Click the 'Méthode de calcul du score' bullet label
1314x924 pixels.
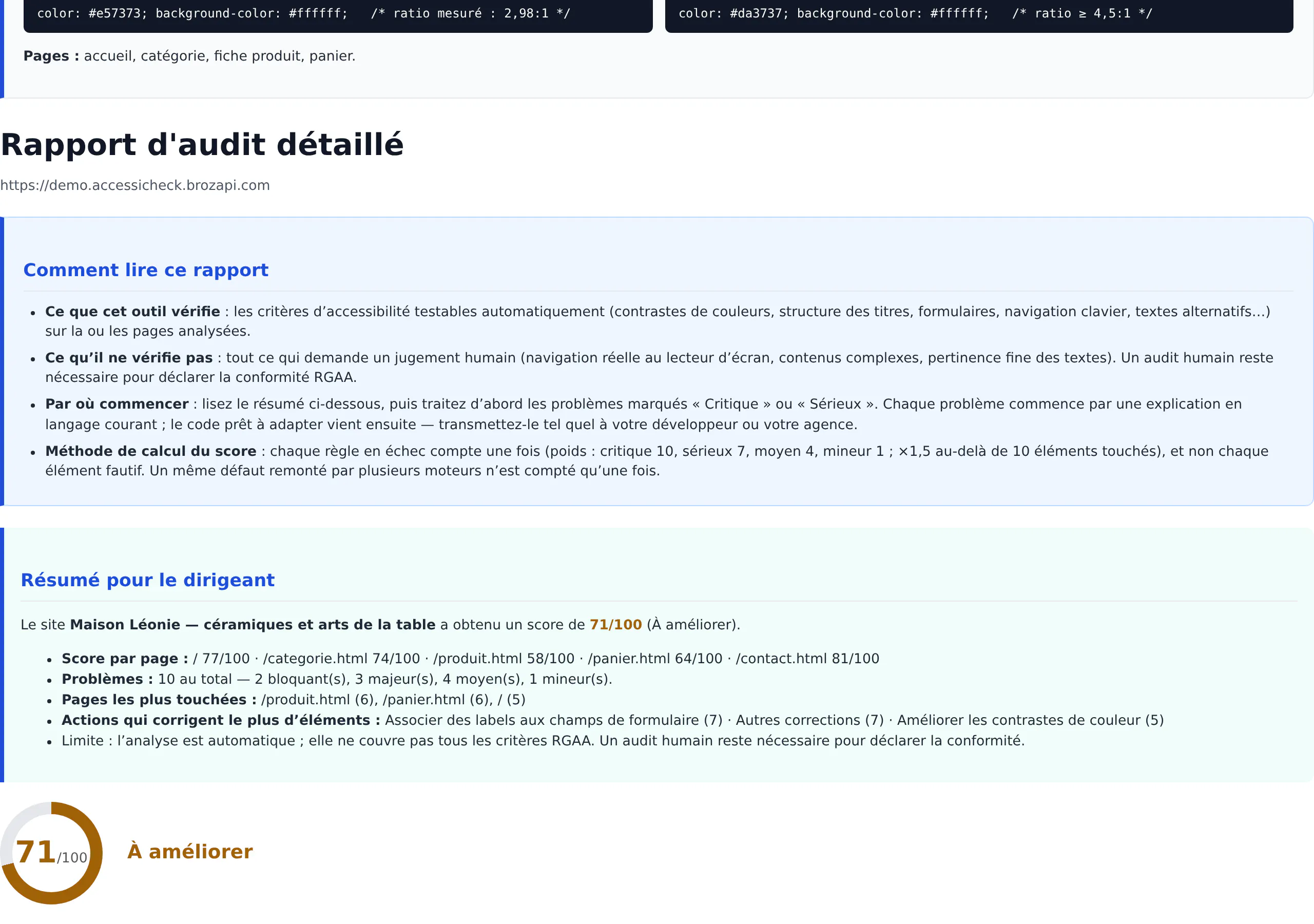point(151,451)
